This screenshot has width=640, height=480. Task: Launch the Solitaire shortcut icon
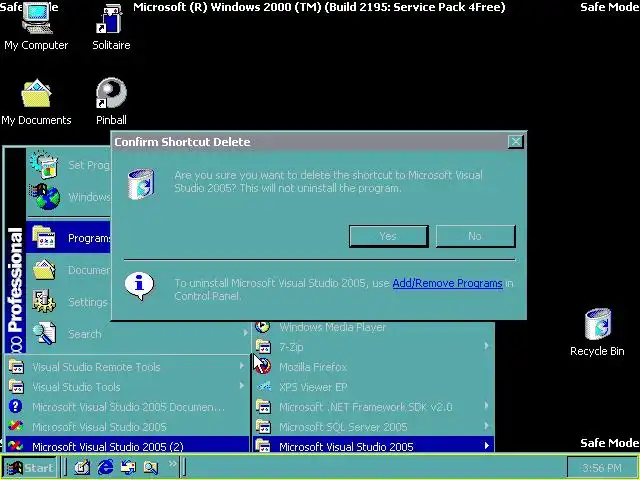(x=111, y=27)
